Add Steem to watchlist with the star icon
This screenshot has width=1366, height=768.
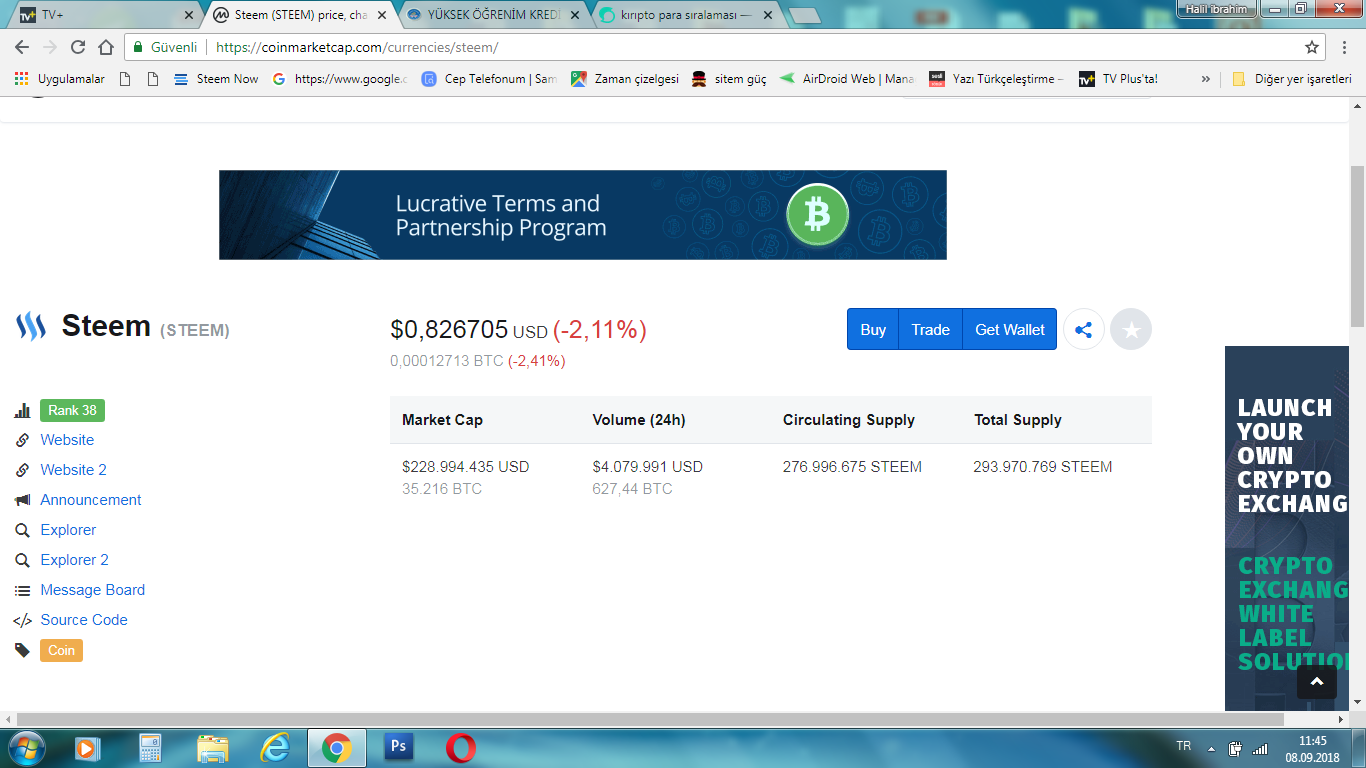point(1131,329)
